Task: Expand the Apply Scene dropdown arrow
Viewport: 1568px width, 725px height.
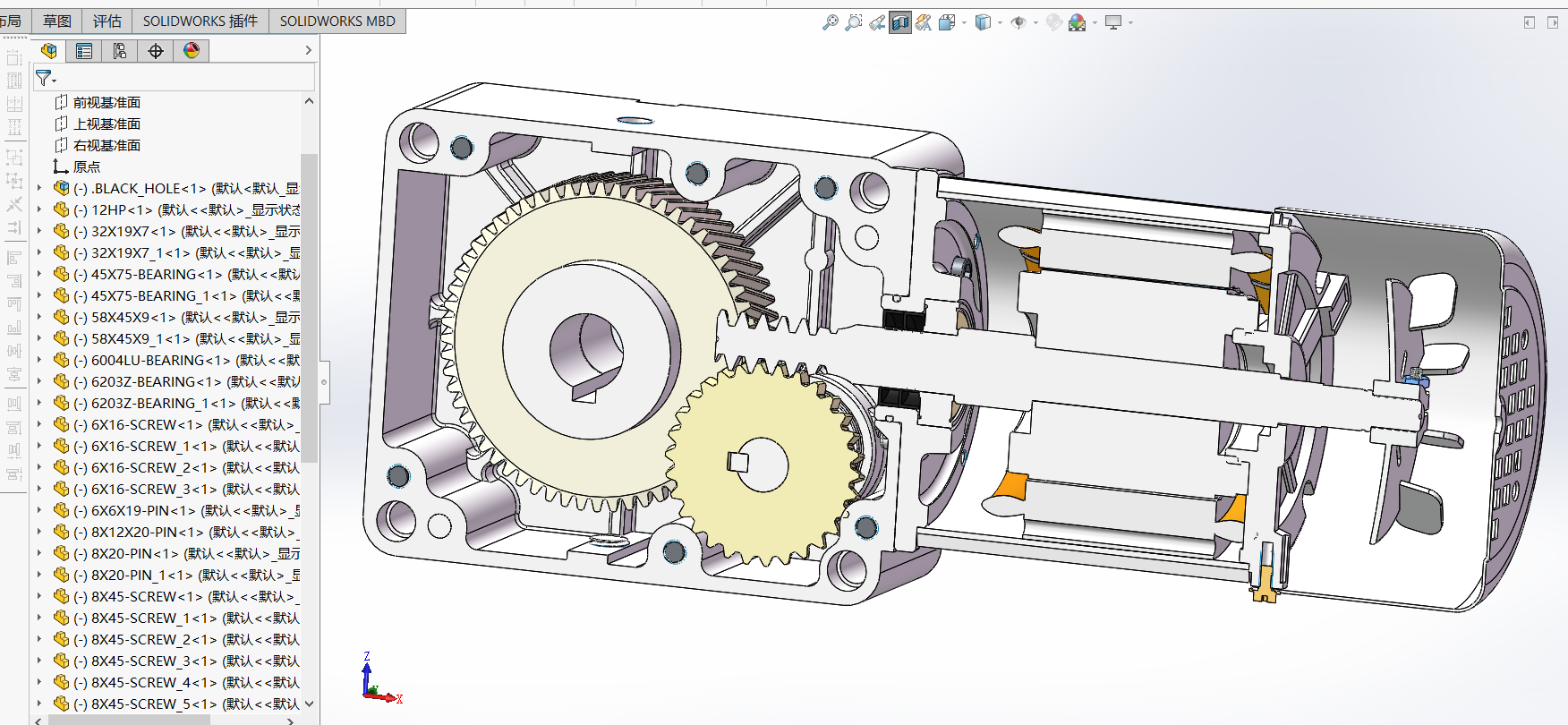Action: [x=1095, y=23]
